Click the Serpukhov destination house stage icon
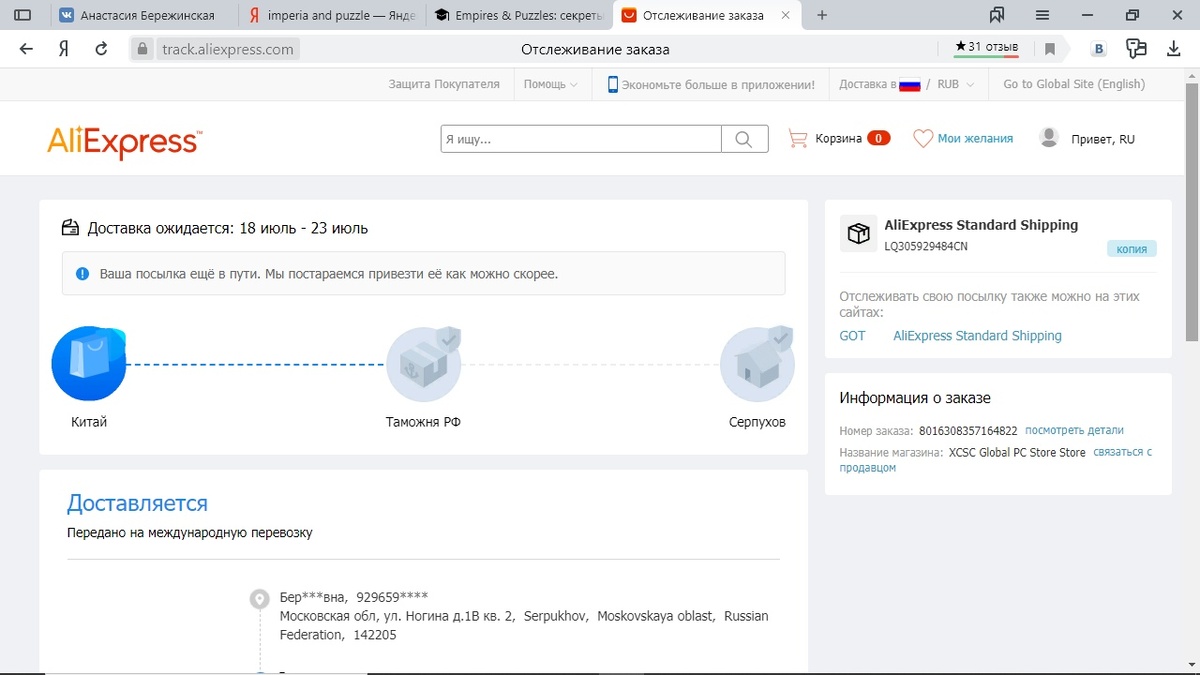This screenshot has height=675, width=1200. tap(757, 363)
